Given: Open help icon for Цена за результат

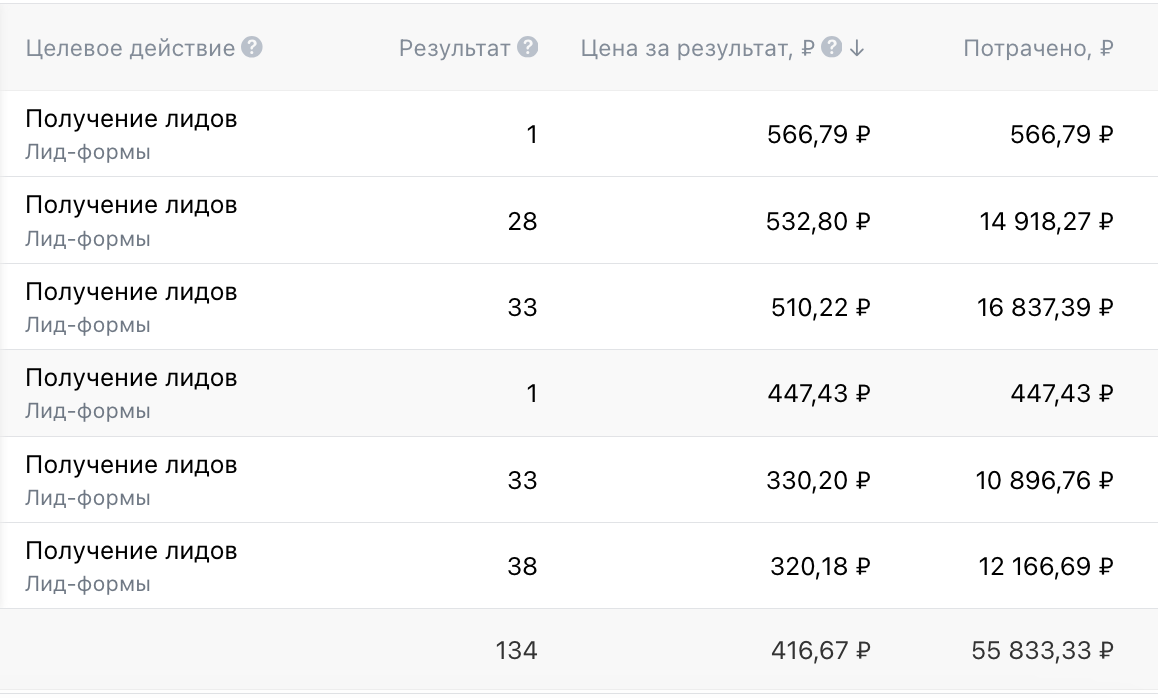Looking at the screenshot, I should [x=831, y=48].
